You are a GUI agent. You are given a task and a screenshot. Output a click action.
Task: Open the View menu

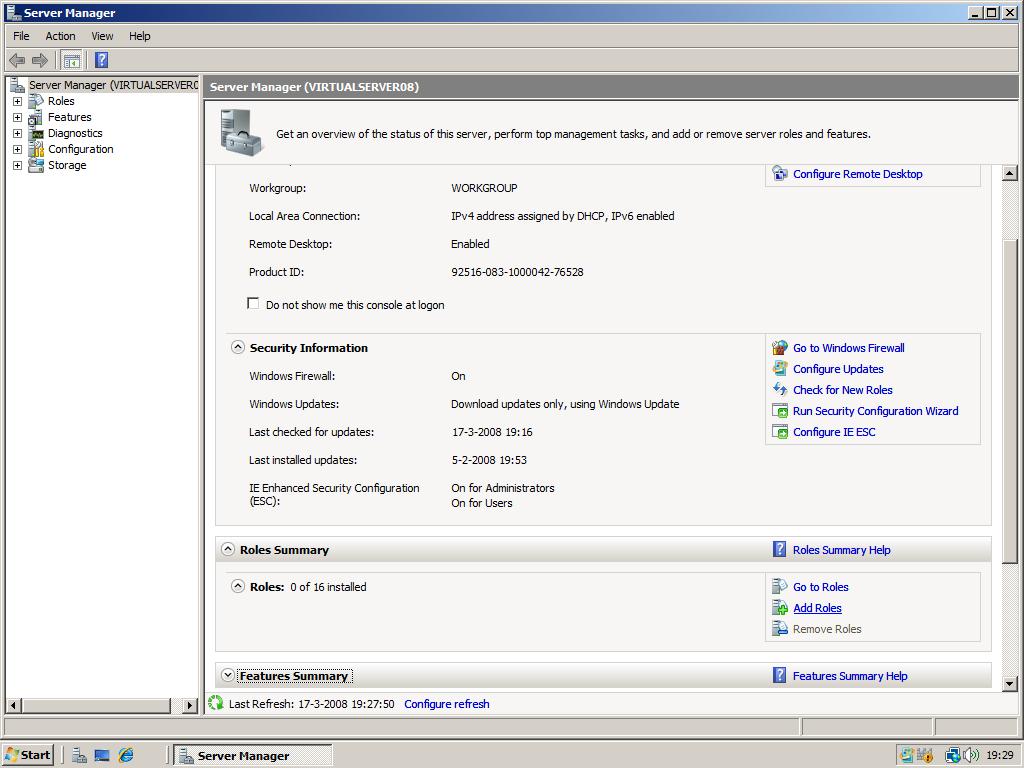coord(102,36)
